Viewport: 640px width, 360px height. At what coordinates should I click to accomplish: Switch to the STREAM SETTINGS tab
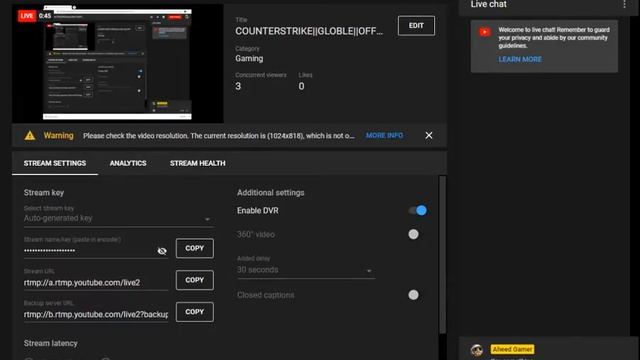pyautogui.click(x=55, y=163)
